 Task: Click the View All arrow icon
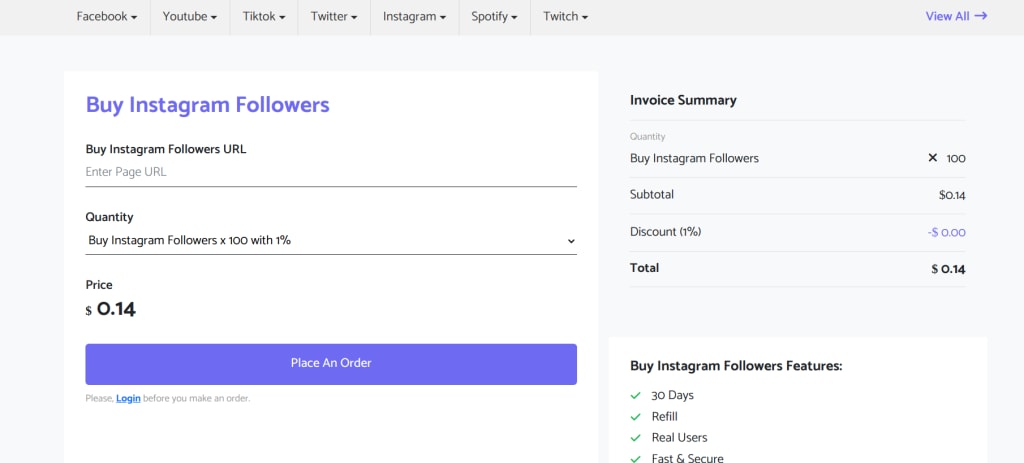(x=981, y=16)
